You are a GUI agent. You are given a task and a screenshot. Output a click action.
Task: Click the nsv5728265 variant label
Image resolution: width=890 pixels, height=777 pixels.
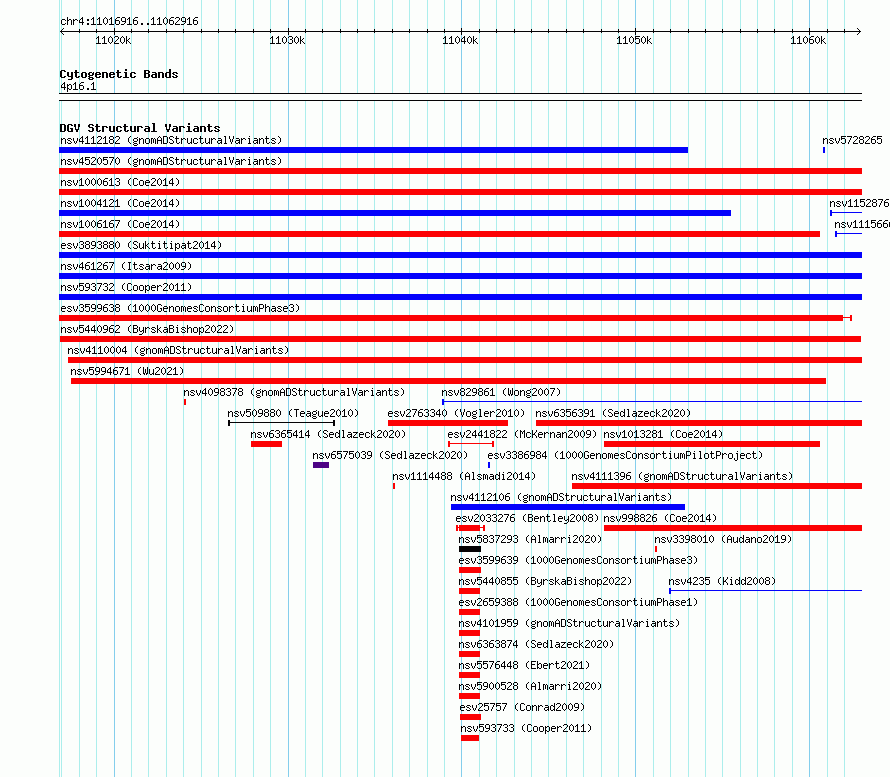[853, 140]
